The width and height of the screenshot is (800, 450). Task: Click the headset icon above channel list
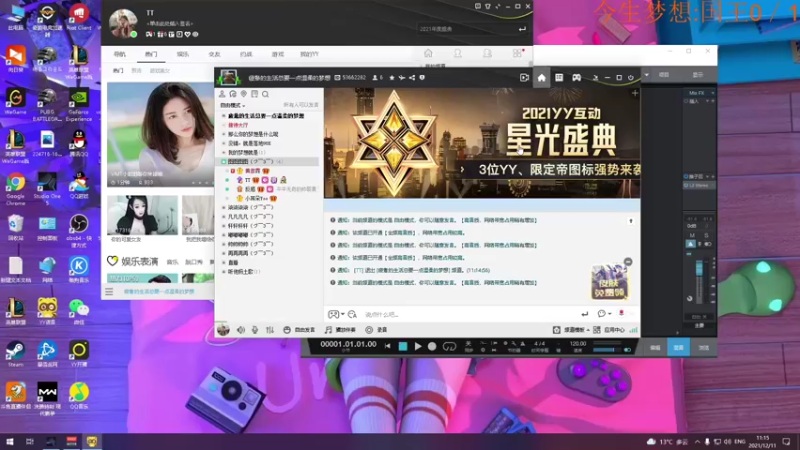click(x=233, y=94)
